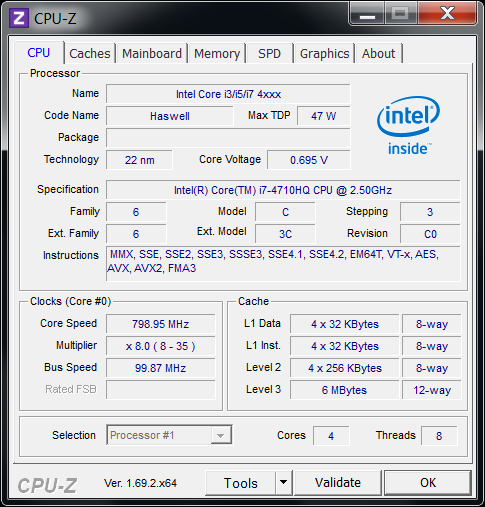The image size is (485, 507).
Task: Click the Model value C
Action: pos(285,212)
